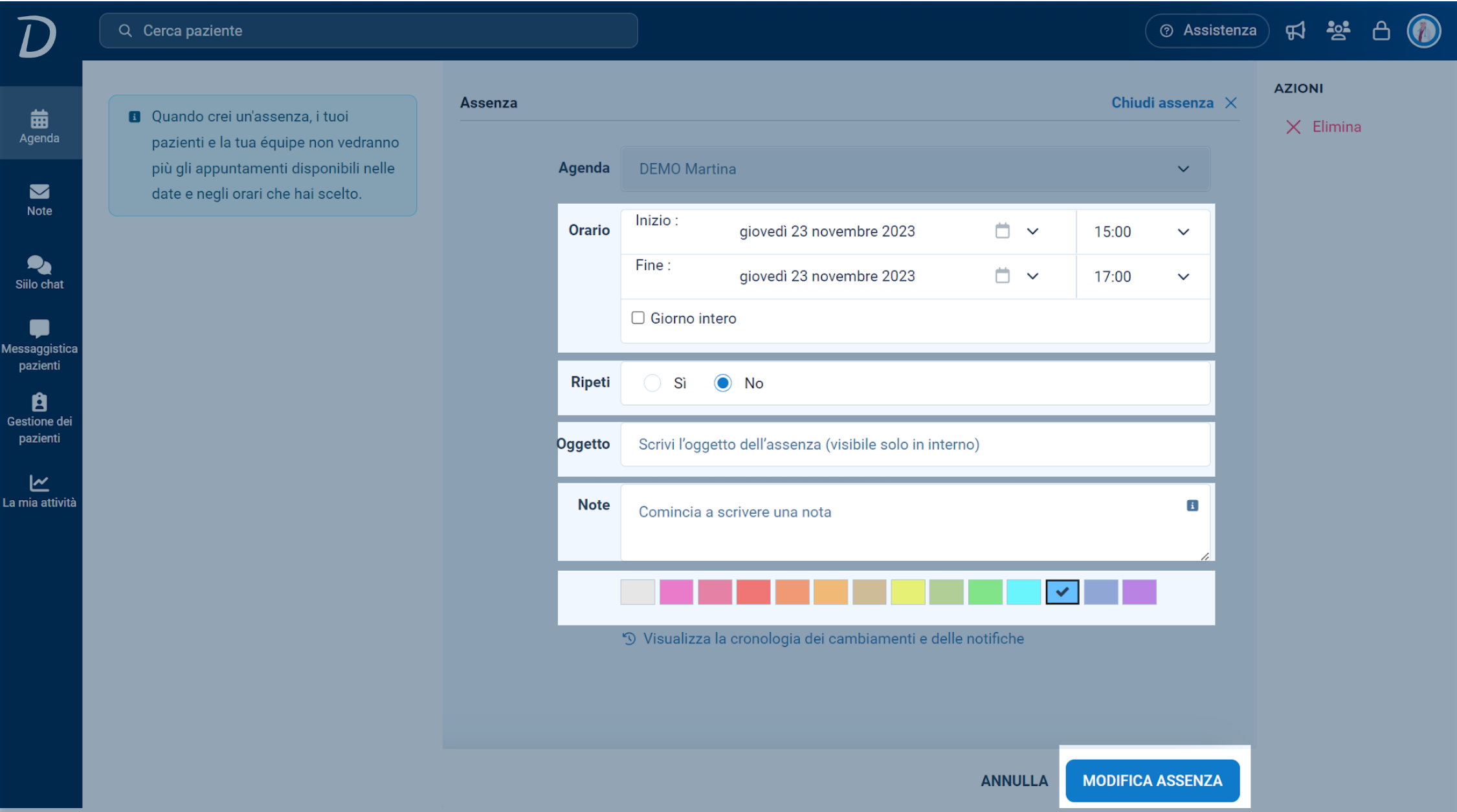This screenshot has height=812, width=1457.
Task: Pick the purple color swatch
Action: 1139,592
